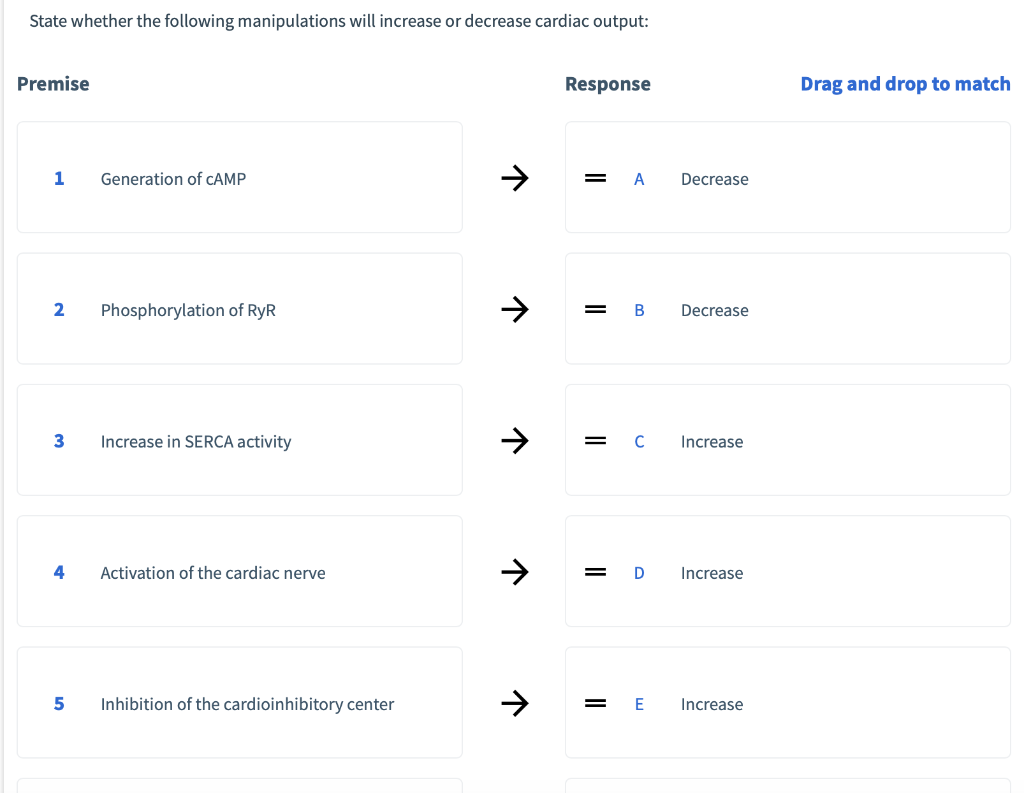Select premise 2, Phosphorylation of RyR
The image size is (1024, 793).
click(x=240, y=309)
